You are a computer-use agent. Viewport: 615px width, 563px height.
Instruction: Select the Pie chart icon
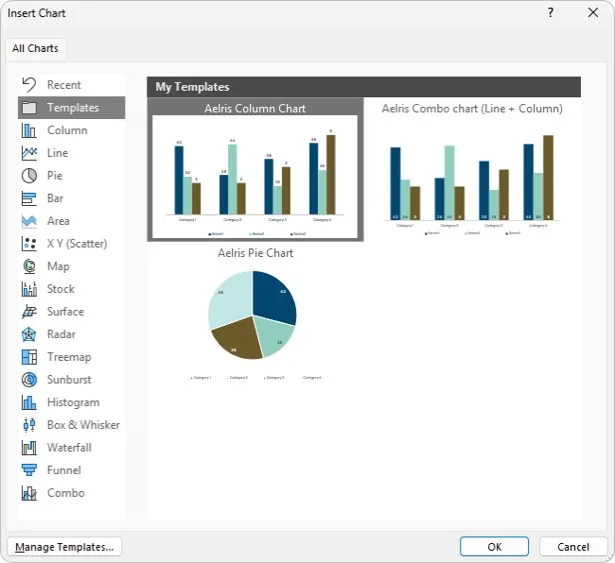(29, 176)
